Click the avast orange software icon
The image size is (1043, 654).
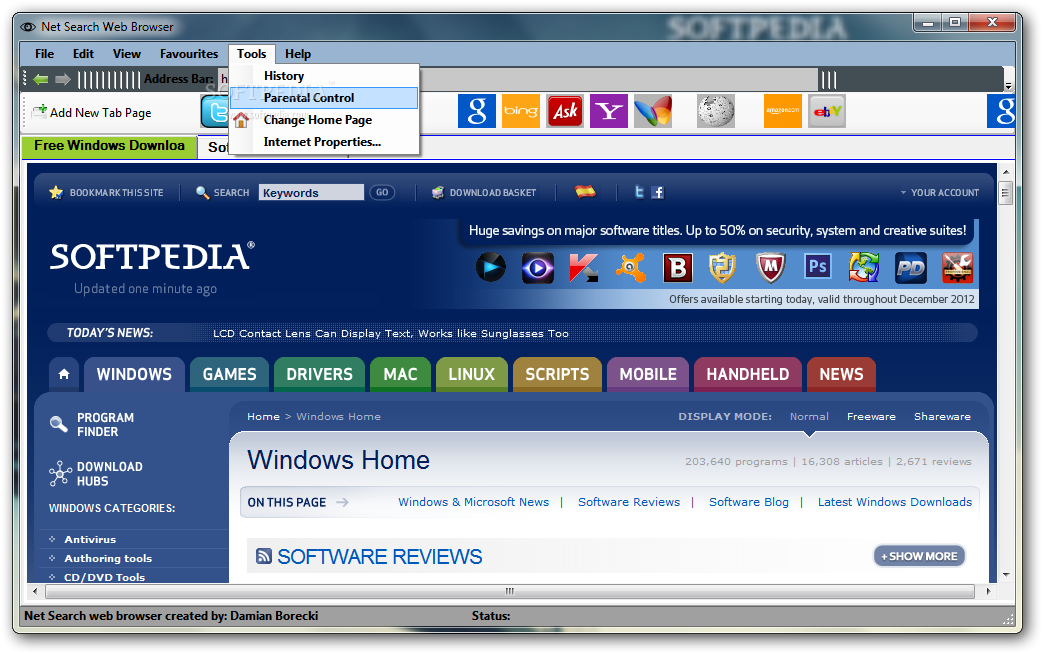631,267
